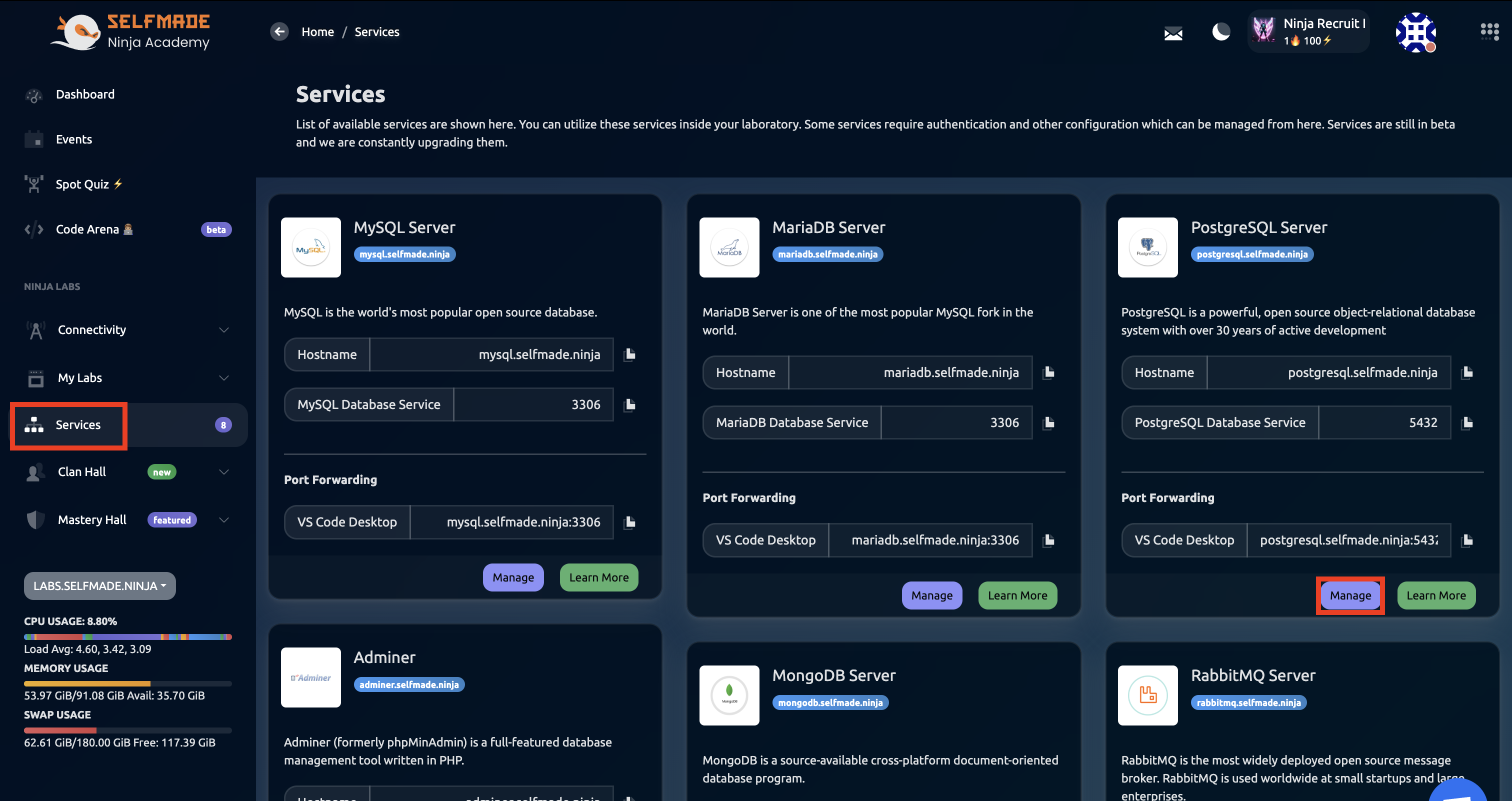This screenshot has width=1512, height=801.
Task: Copy MariaDB VS Code Desktop forwarding address
Action: [x=1048, y=540]
